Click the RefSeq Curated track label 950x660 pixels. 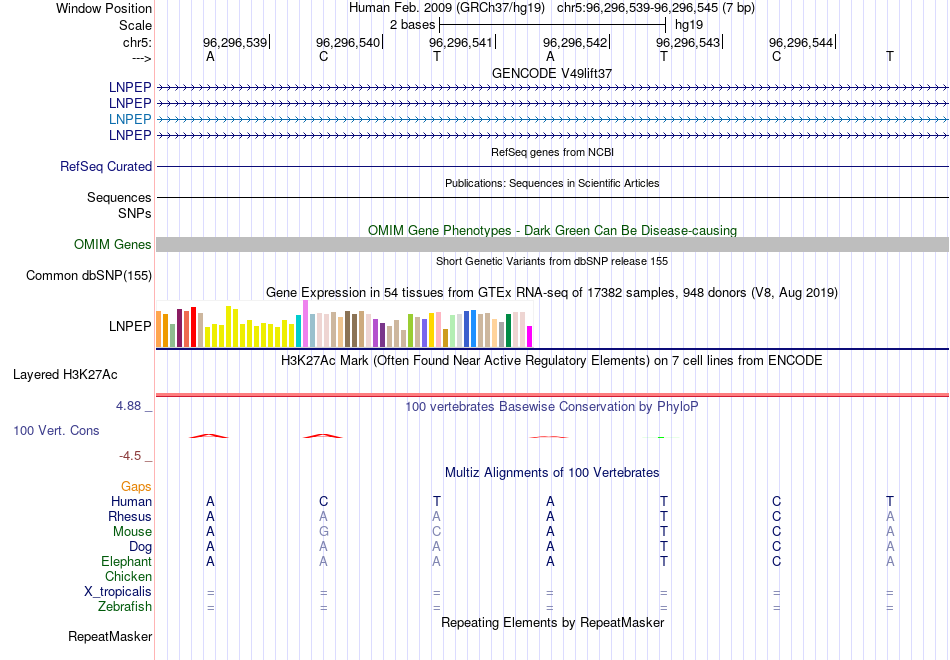coord(106,166)
